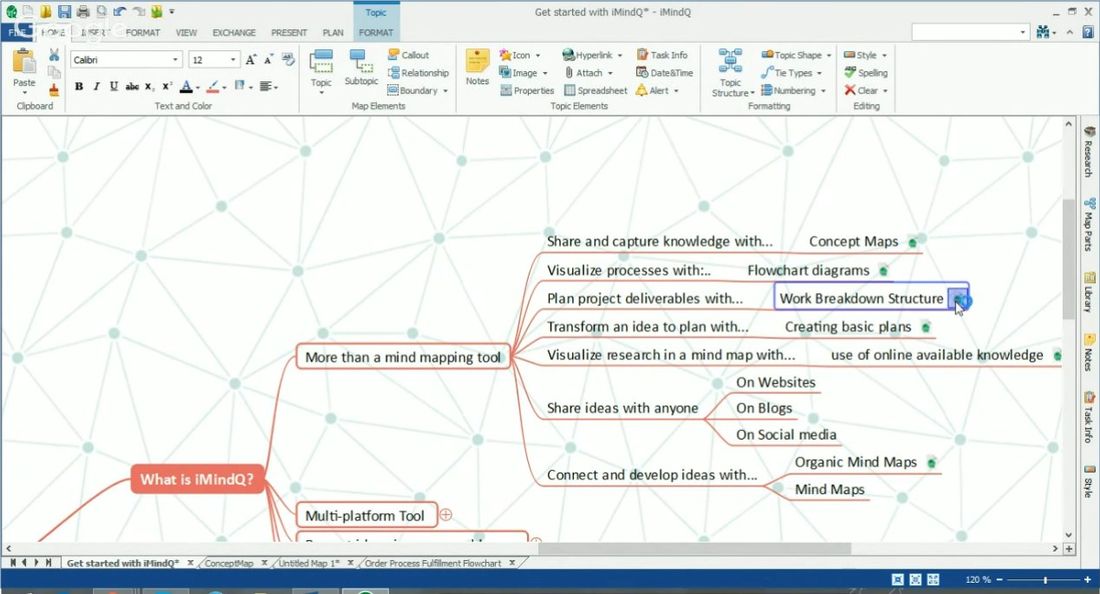Click the Open folder icon in quick access toolbar
The image size is (1100, 594).
click(46, 11)
